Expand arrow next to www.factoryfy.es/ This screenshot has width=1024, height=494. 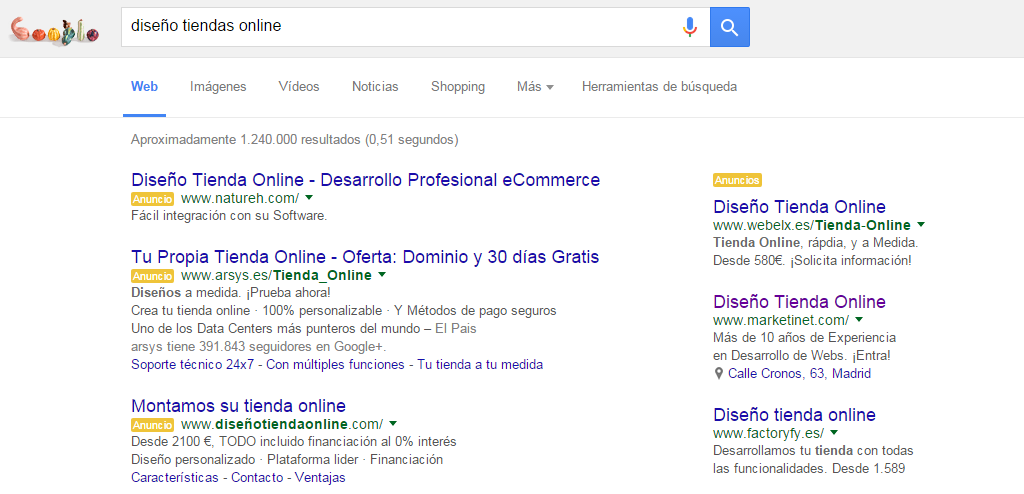(834, 432)
